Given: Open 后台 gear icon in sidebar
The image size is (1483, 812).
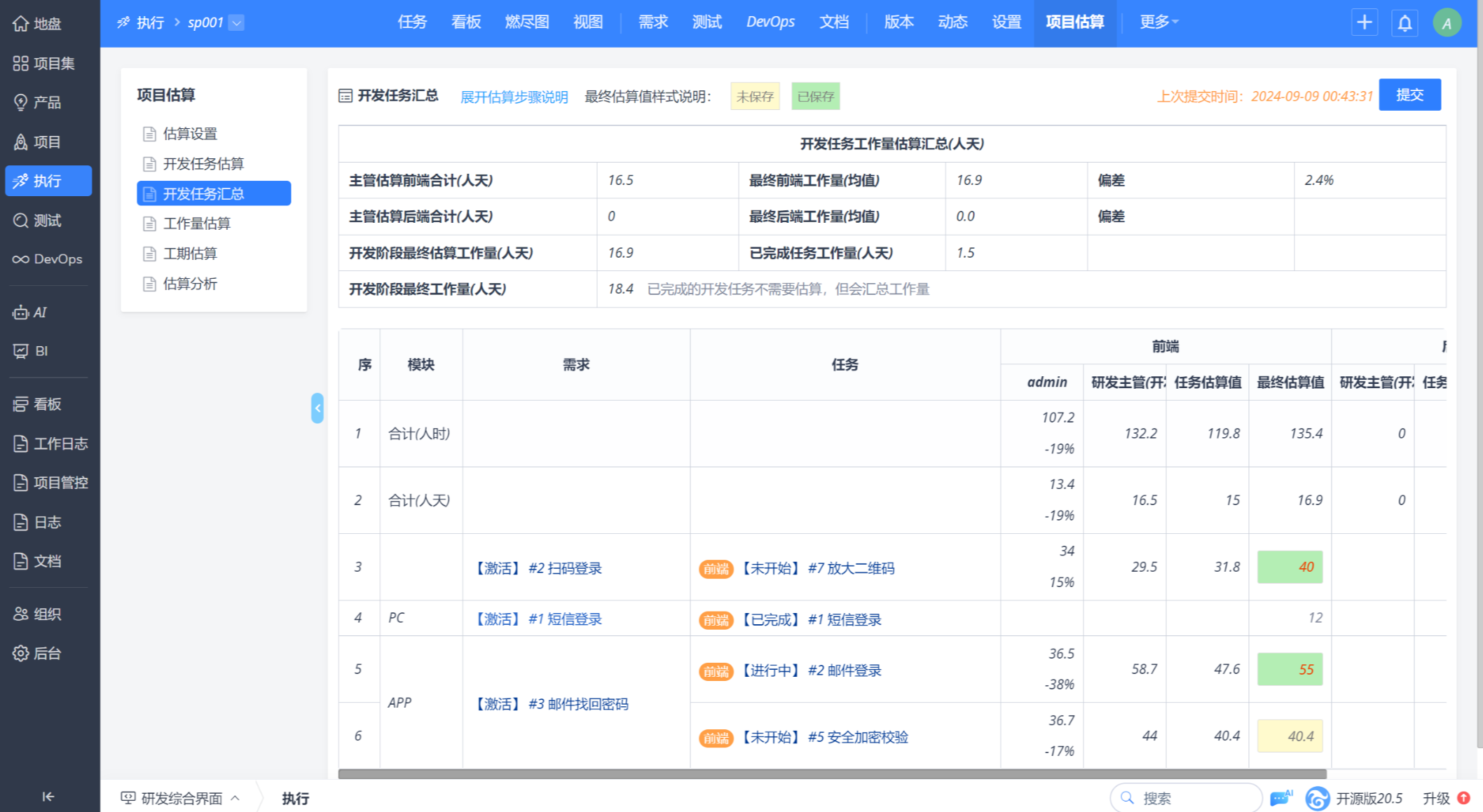Looking at the screenshot, I should coord(21,653).
